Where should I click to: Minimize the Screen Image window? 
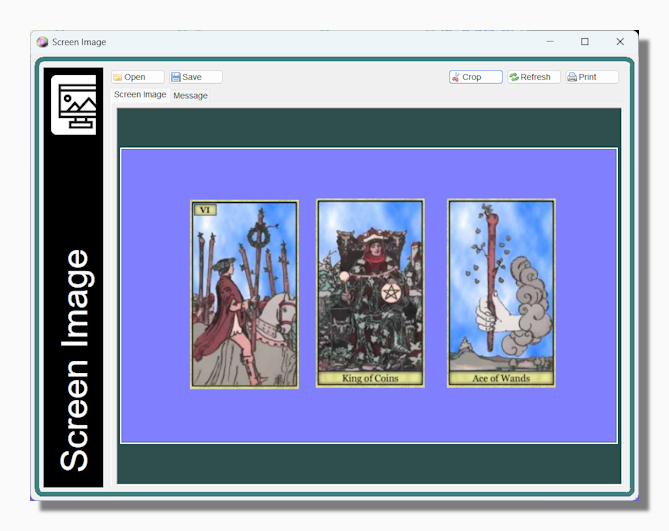coord(550,42)
